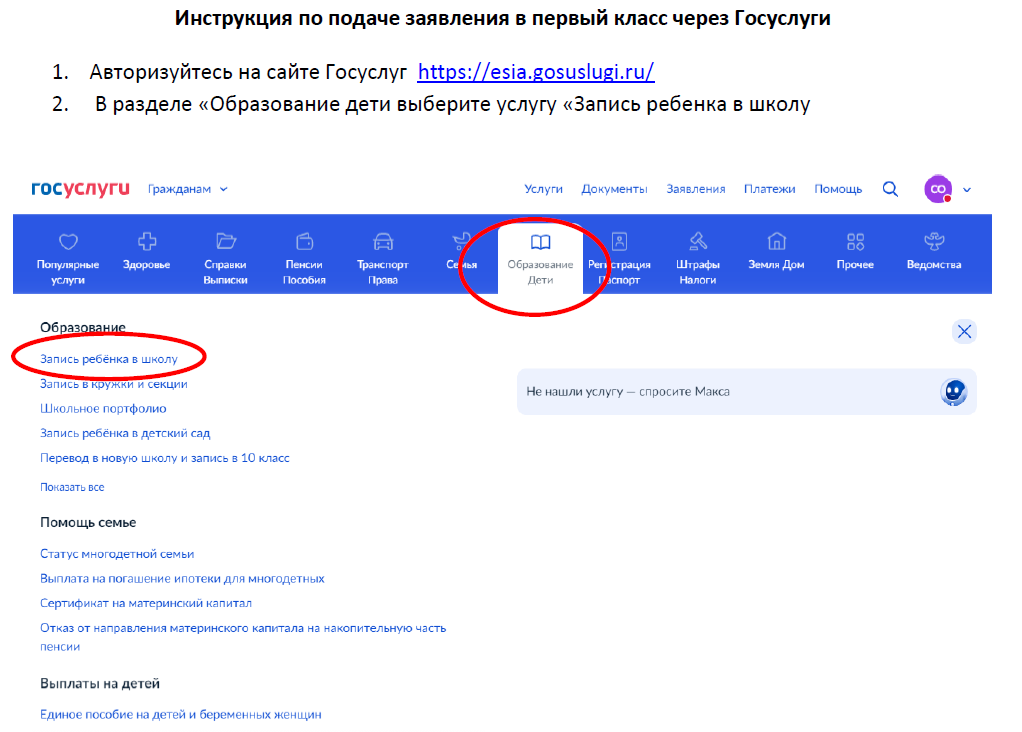Open the Ведомства eagle emblem icon
Image resolution: width=1022 pixels, height=732 pixels.
(934, 242)
